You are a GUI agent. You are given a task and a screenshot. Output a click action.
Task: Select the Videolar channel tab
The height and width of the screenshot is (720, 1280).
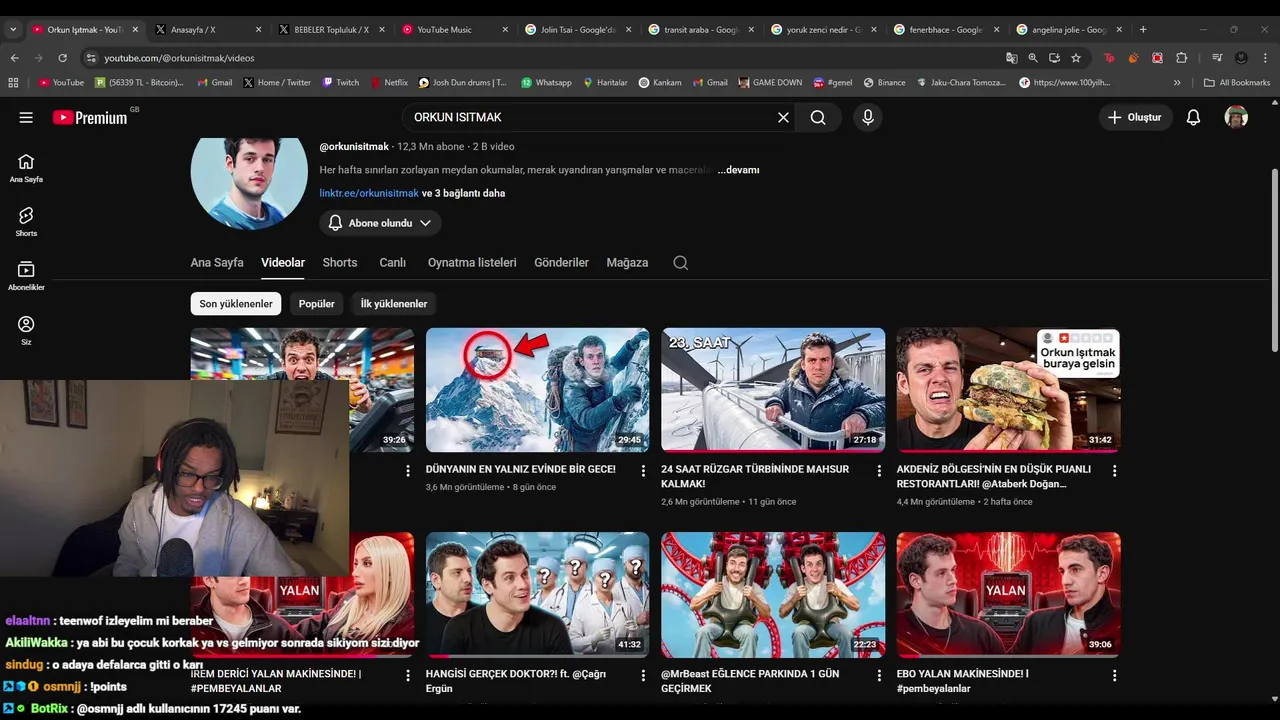coord(283,263)
